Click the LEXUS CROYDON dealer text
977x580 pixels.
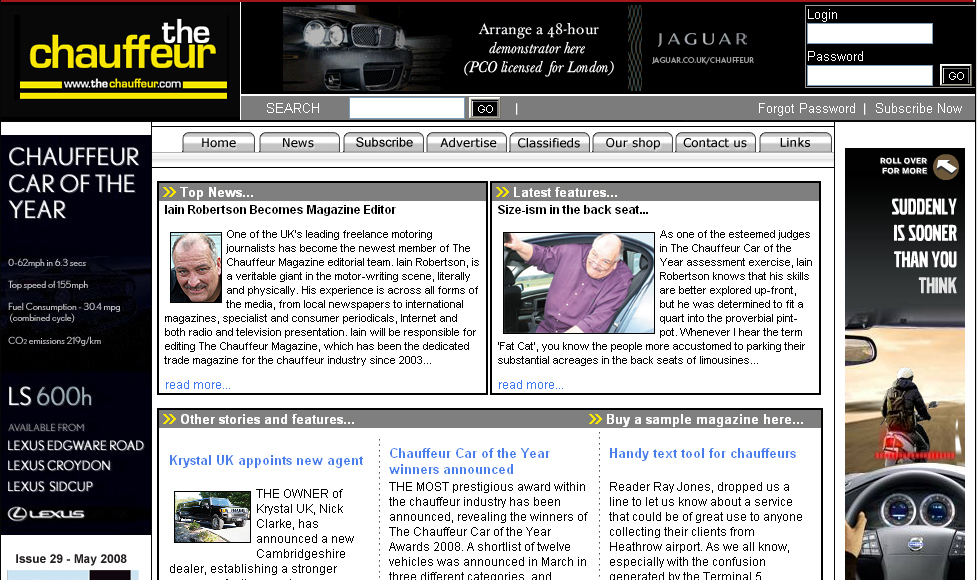(x=59, y=465)
